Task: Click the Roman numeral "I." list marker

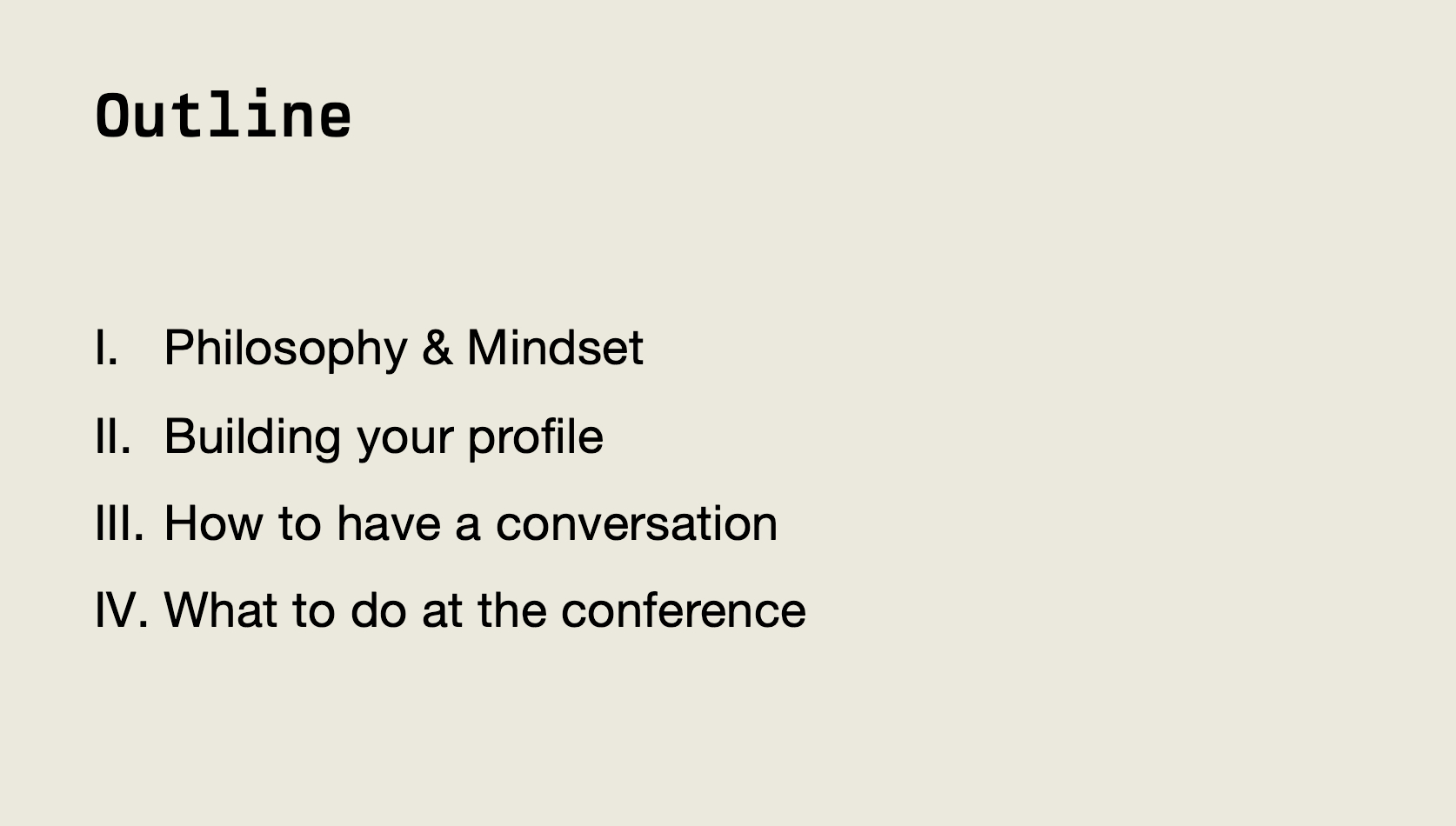Action: pos(106,348)
